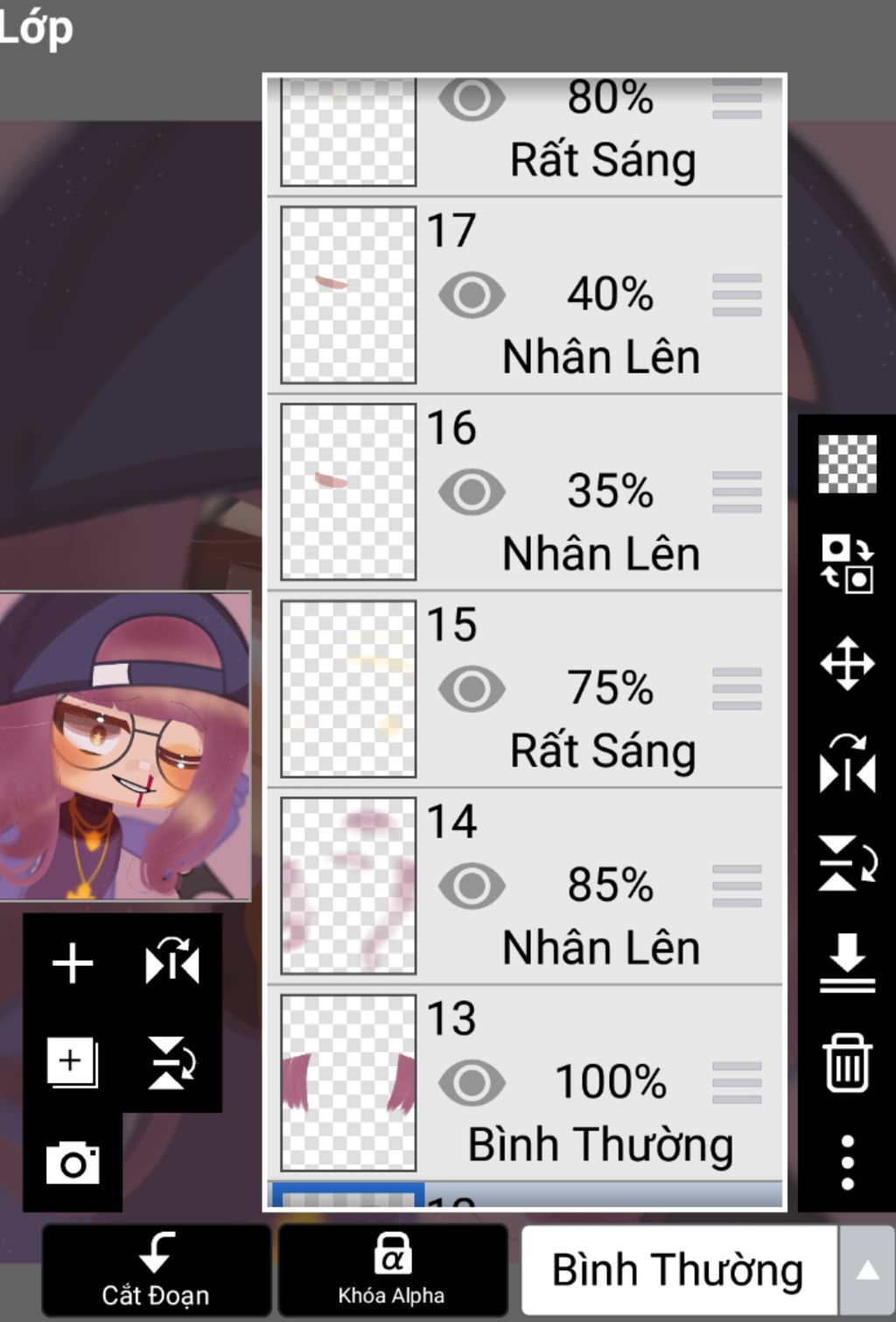This screenshot has width=896, height=1322.
Task: Delete layer with trash can icon
Action: [847, 1062]
